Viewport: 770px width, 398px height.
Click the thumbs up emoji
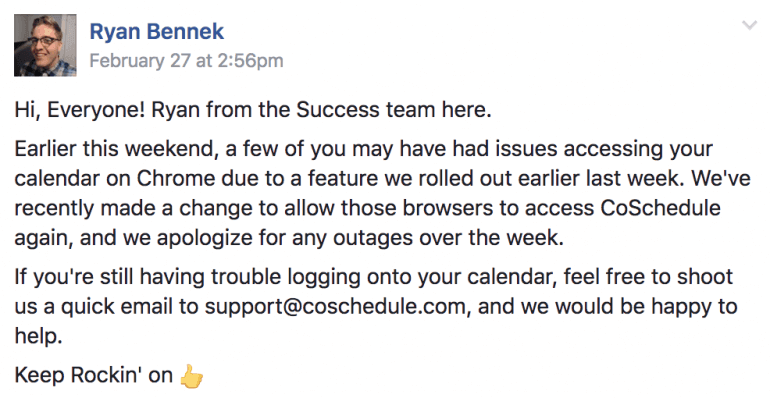pos(191,376)
